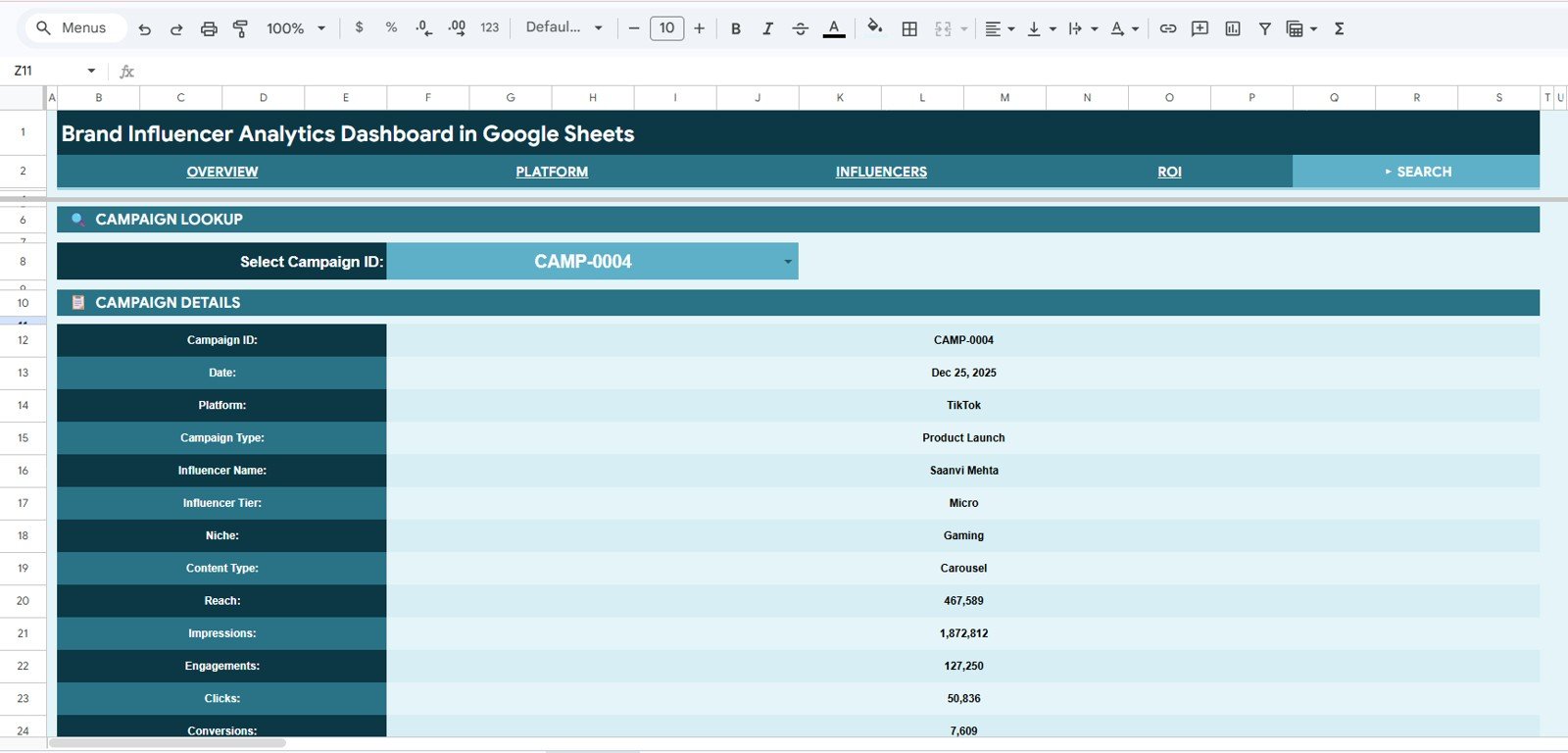Click the font size field showing 10
1568x753 pixels.
click(x=667, y=28)
